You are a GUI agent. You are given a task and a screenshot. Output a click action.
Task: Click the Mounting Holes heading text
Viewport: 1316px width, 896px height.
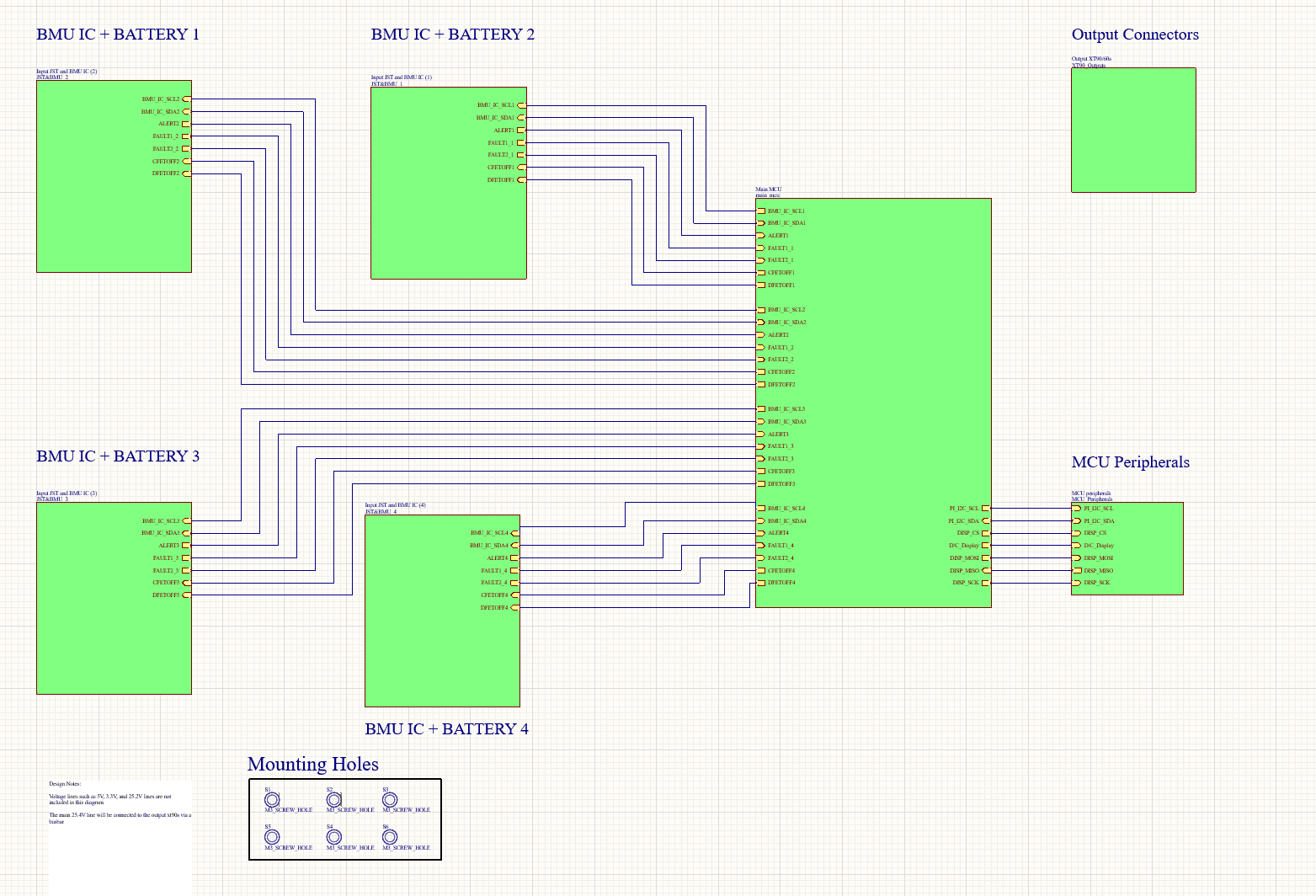(x=312, y=765)
